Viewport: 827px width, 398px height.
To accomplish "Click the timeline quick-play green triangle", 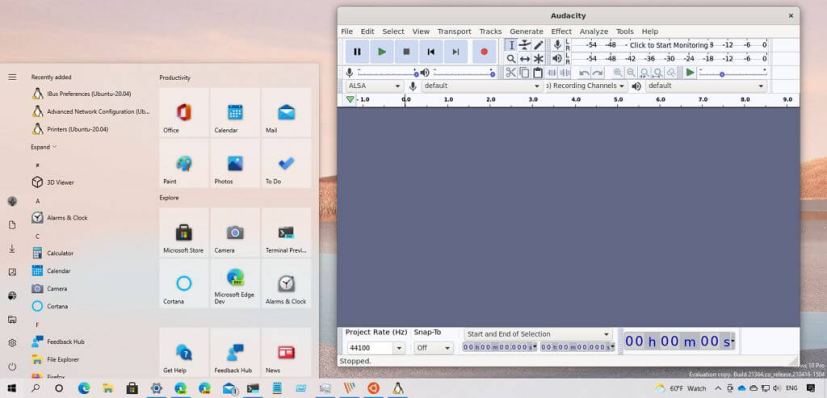I will (x=350, y=100).
